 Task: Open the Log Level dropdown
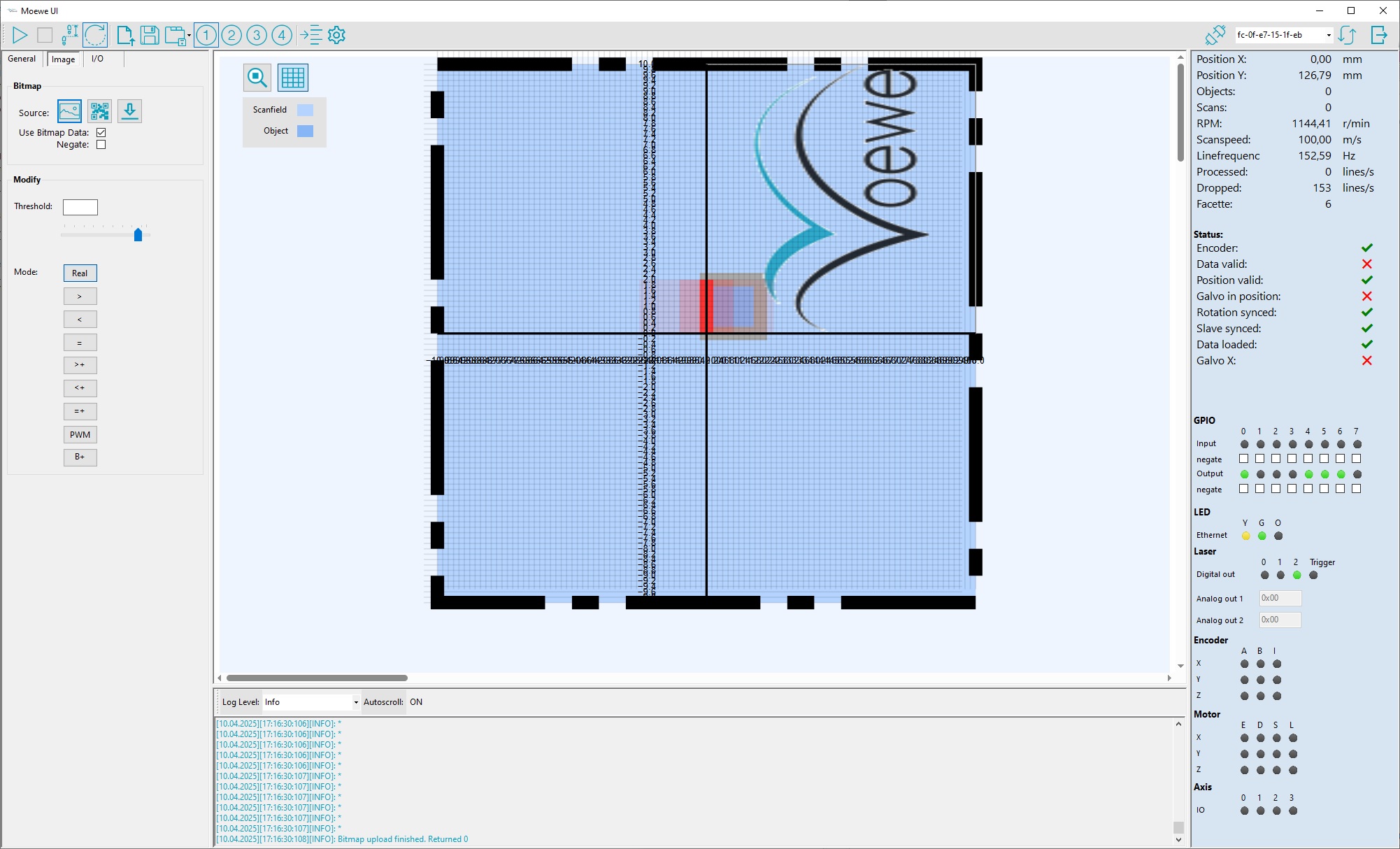coord(311,702)
